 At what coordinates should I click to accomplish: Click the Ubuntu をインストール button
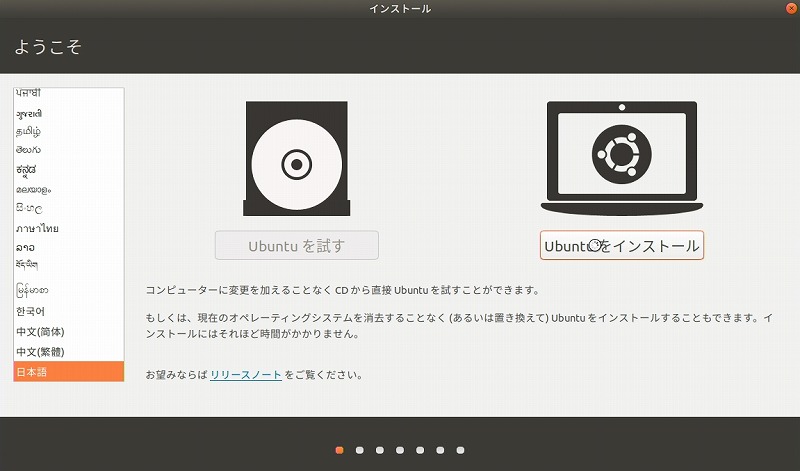[621, 245]
